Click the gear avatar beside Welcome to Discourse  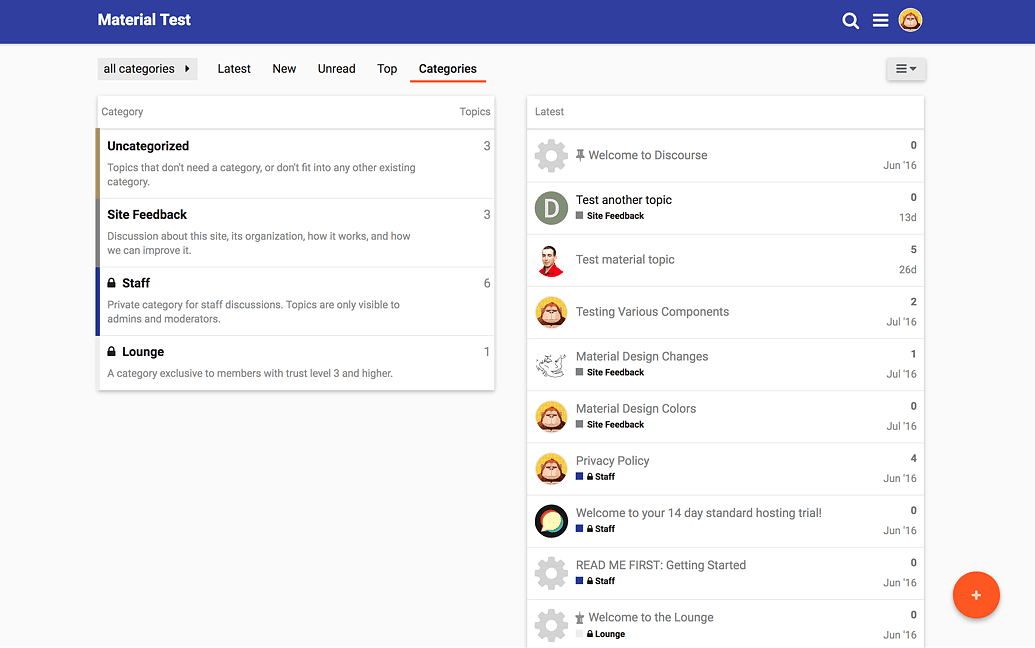551,156
